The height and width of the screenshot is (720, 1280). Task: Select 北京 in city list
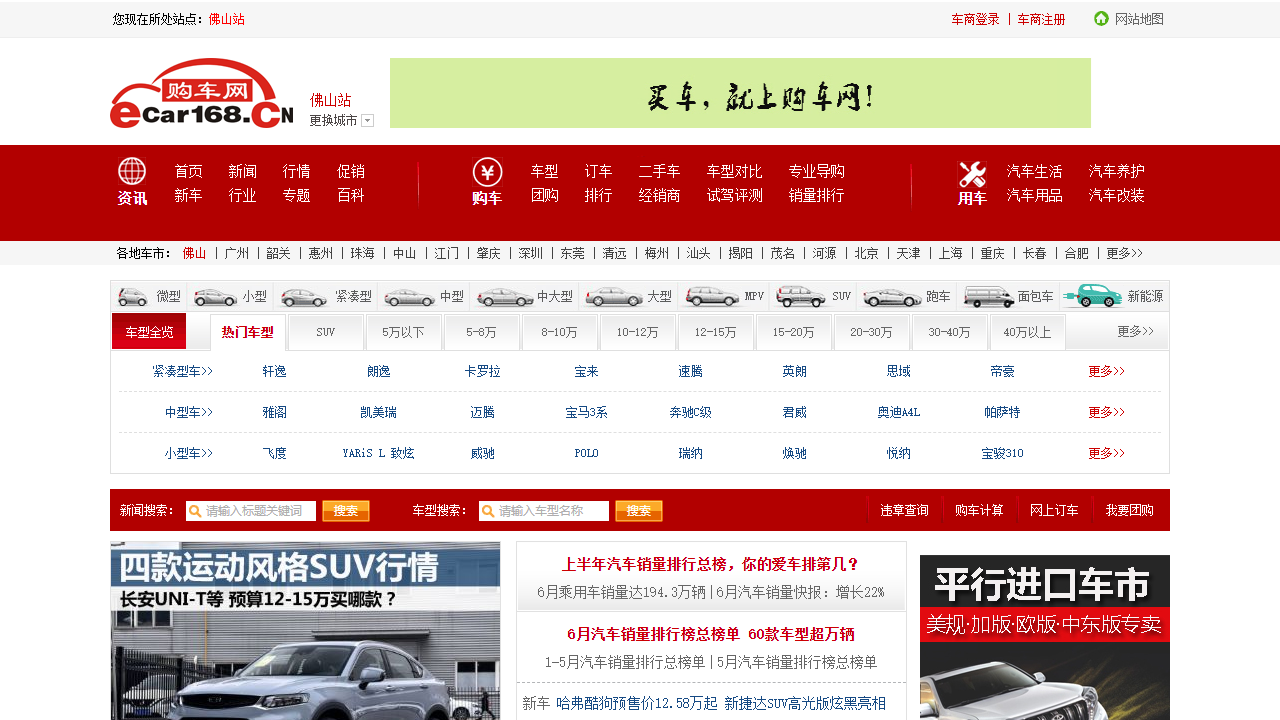coord(867,253)
